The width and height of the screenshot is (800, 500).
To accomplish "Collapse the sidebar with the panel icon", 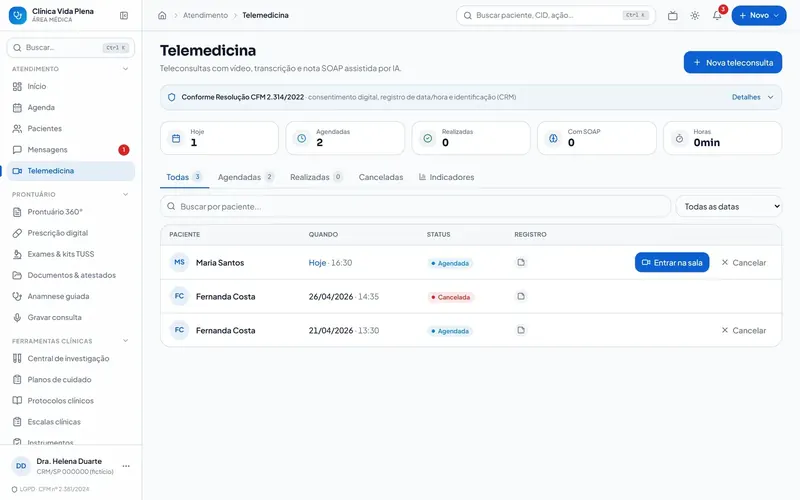I will click(x=124, y=15).
